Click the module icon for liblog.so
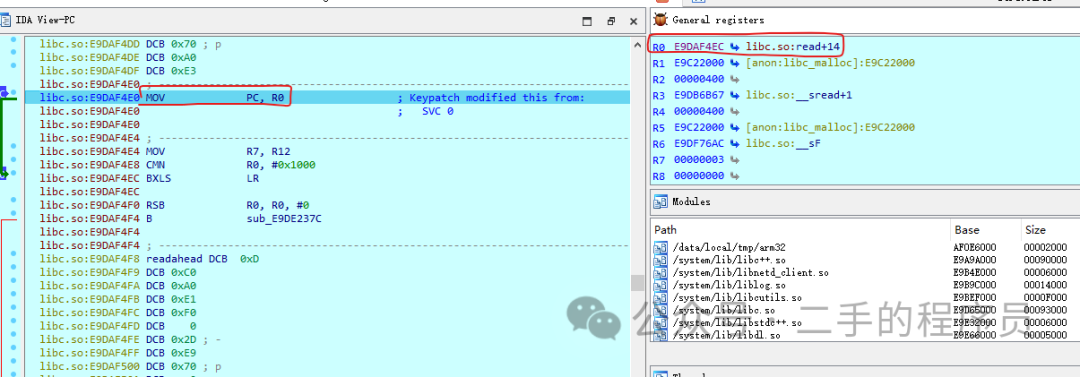1080x377 pixels. pyautogui.click(x=661, y=285)
